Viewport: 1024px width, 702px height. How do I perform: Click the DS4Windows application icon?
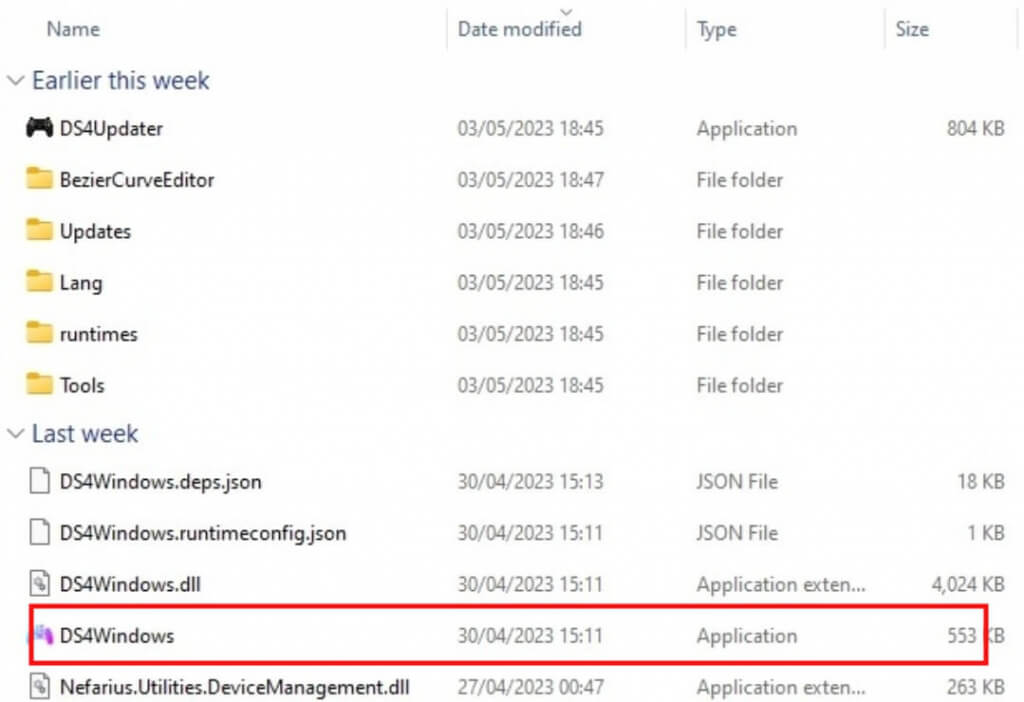tap(39, 636)
